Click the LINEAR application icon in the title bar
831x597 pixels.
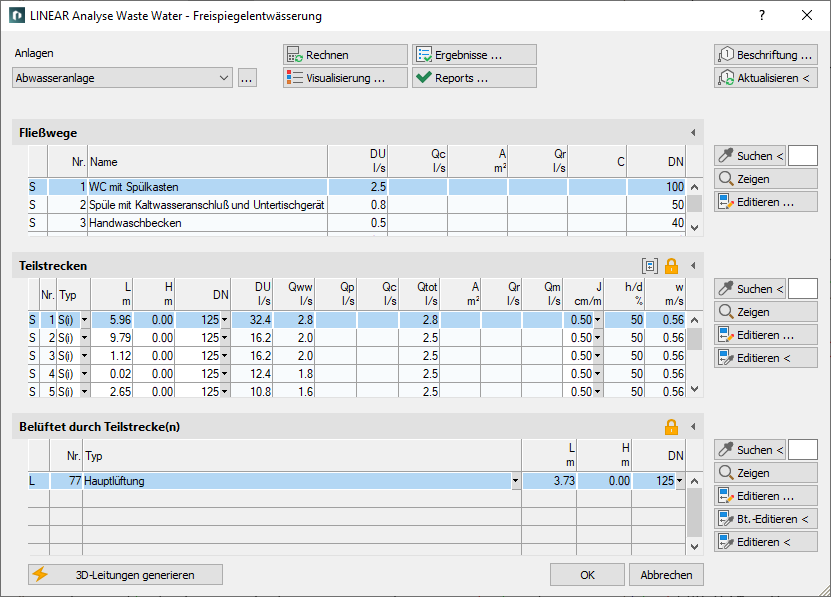point(17,15)
